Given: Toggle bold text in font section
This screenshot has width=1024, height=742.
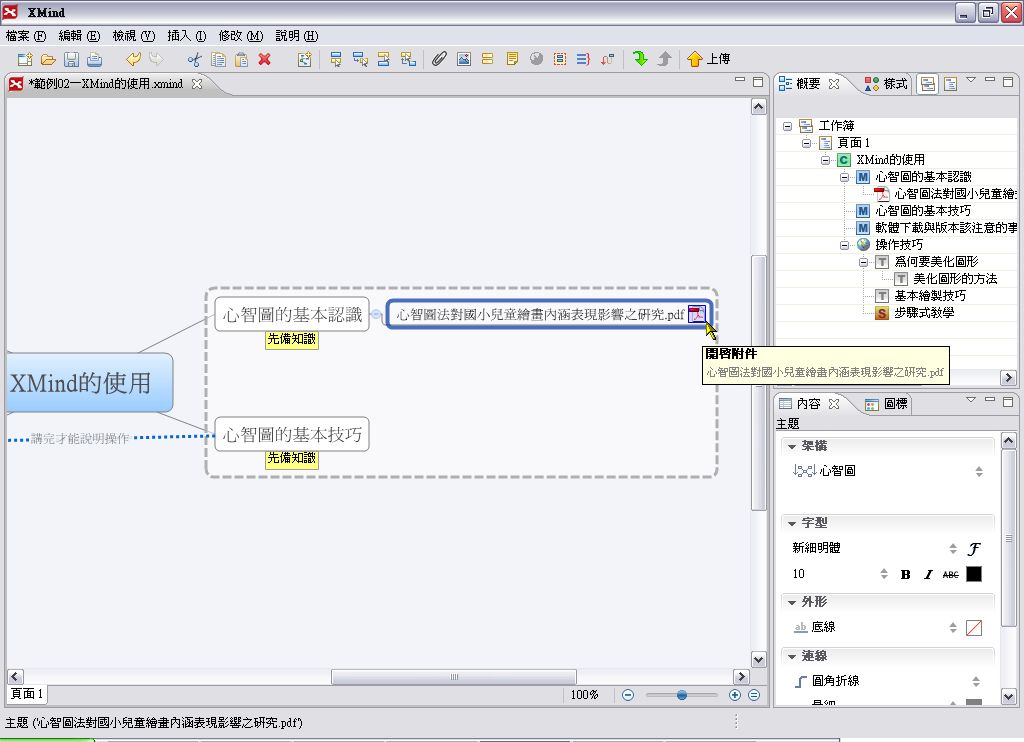Looking at the screenshot, I should (x=905, y=575).
